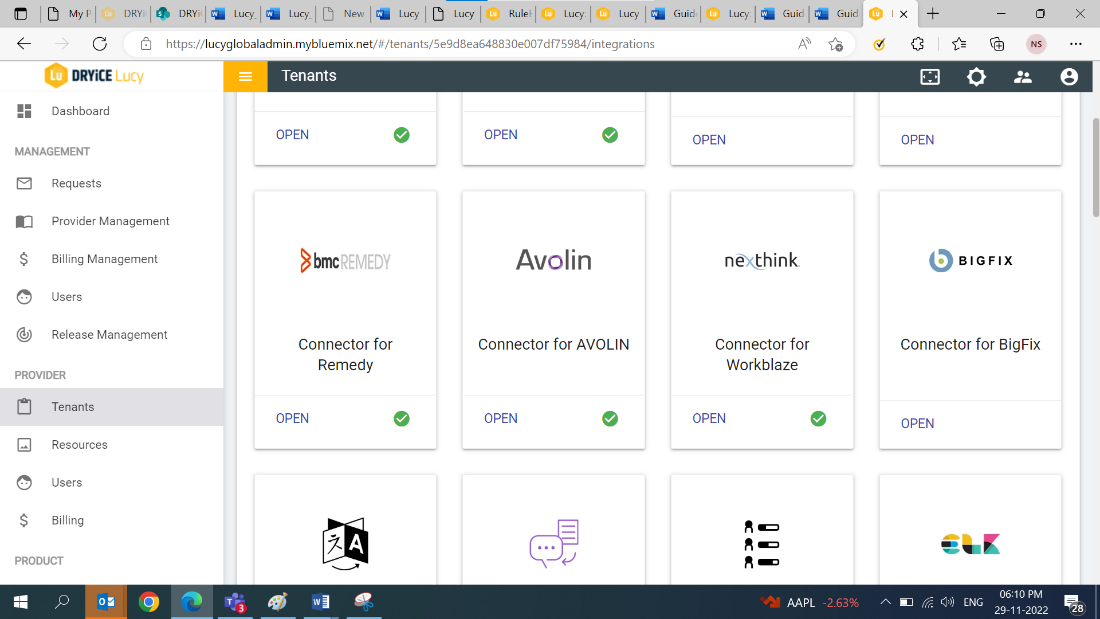Image resolution: width=1100 pixels, height=619 pixels.
Task: Open Chrome from taskbar
Action: coord(149,601)
